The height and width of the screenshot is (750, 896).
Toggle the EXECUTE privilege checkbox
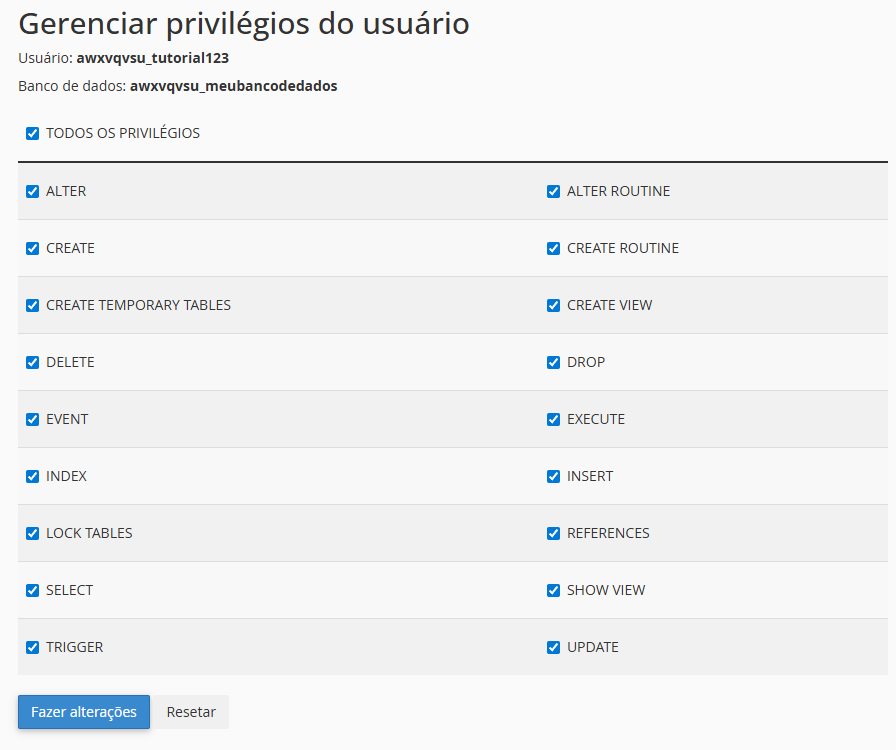(554, 419)
